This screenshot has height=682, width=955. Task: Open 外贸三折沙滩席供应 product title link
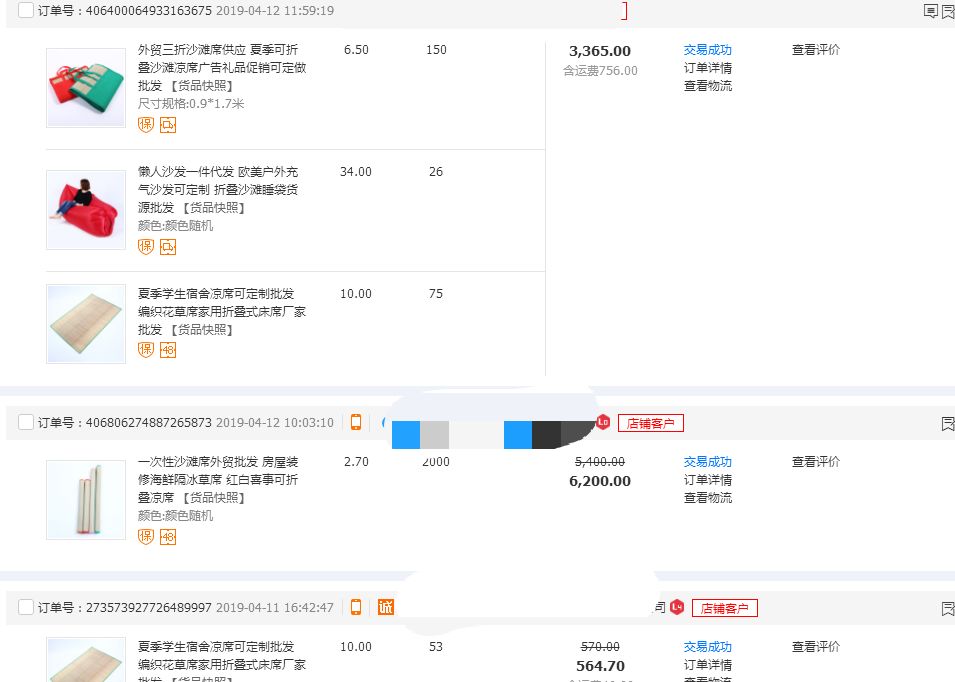pyautogui.click(x=217, y=50)
